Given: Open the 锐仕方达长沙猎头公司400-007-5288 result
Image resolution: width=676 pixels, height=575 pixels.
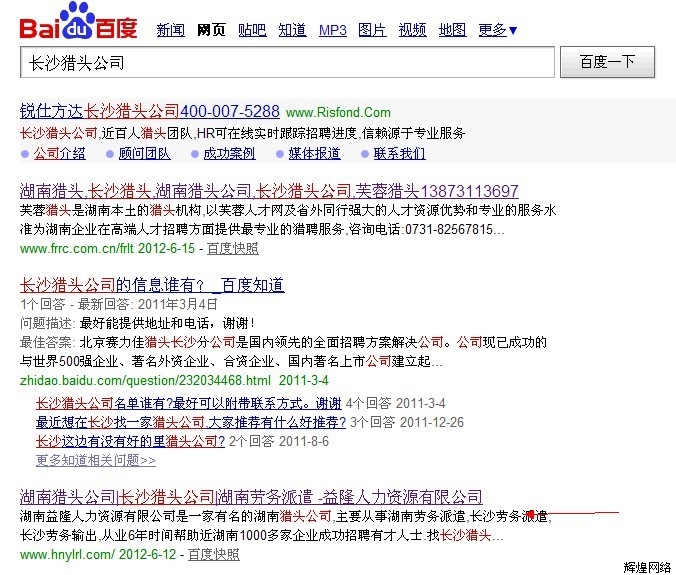Looking at the screenshot, I should 150,112.
